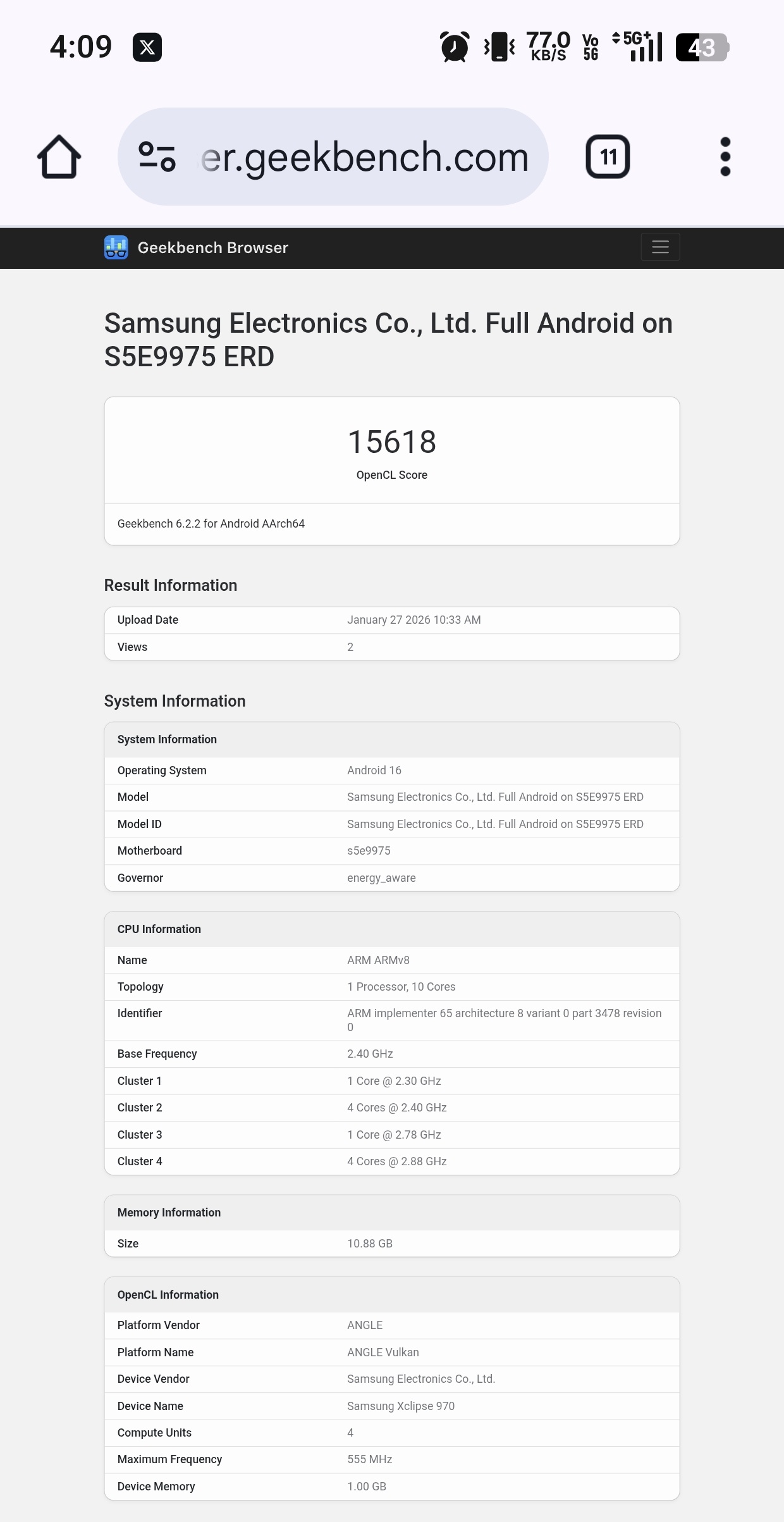Open the tab switcher showing 11 tabs
This screenshot has width=784, height=1522.
pyautogui.click(x=608, y=157)
